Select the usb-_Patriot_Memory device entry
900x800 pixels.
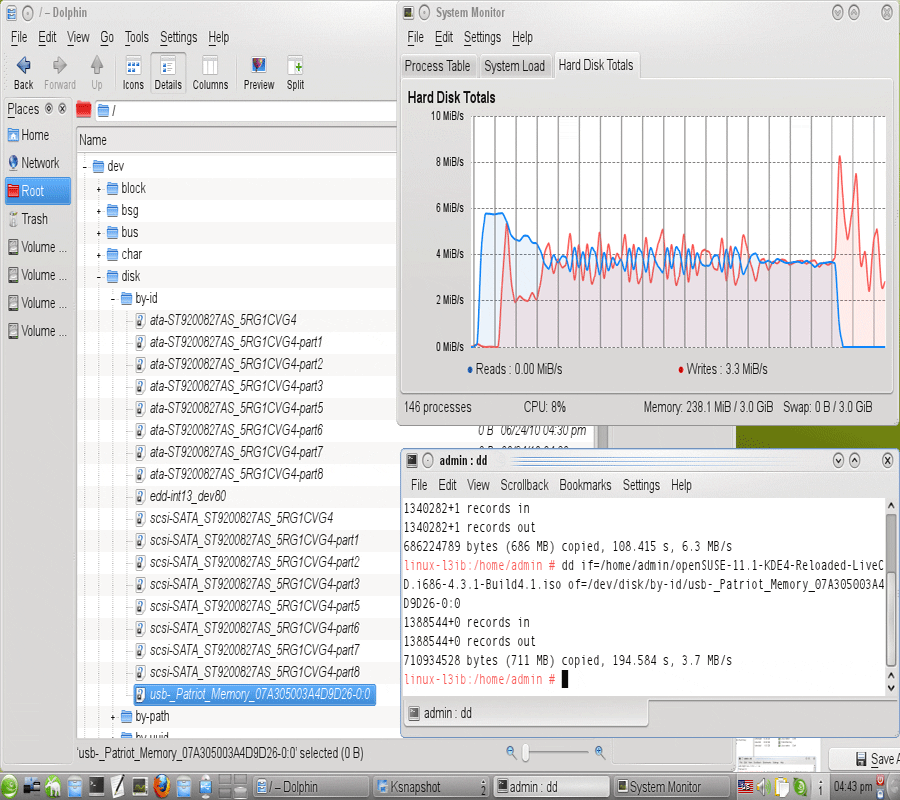click(x=254, y=694)
